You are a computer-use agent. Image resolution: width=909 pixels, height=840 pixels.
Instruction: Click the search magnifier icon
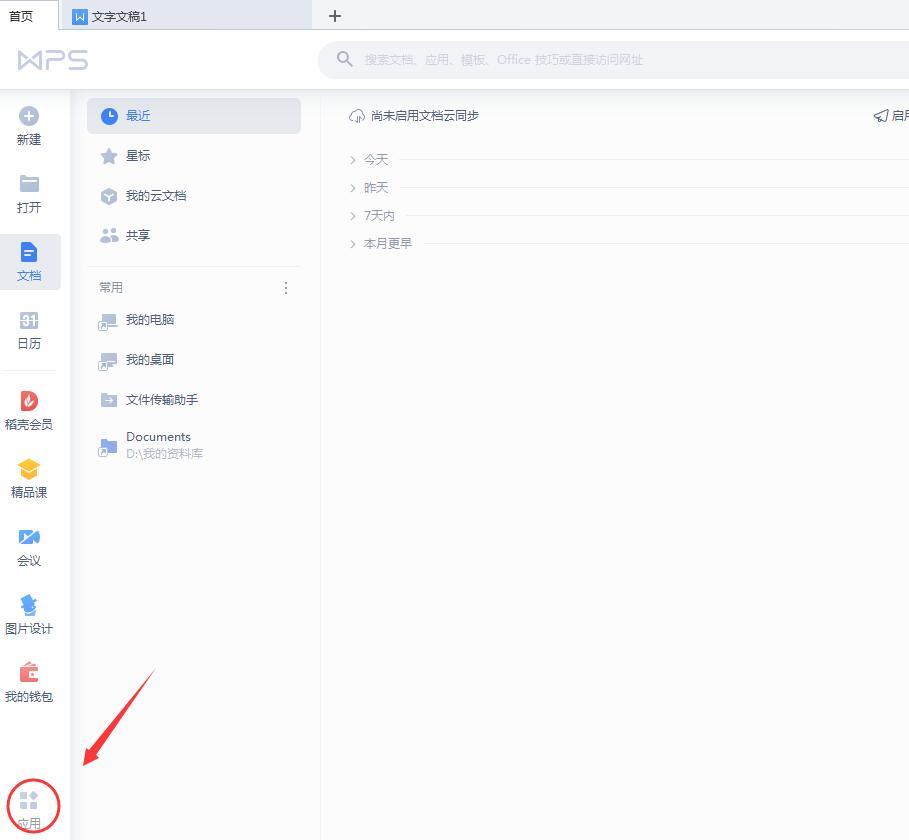pos(344,59)
